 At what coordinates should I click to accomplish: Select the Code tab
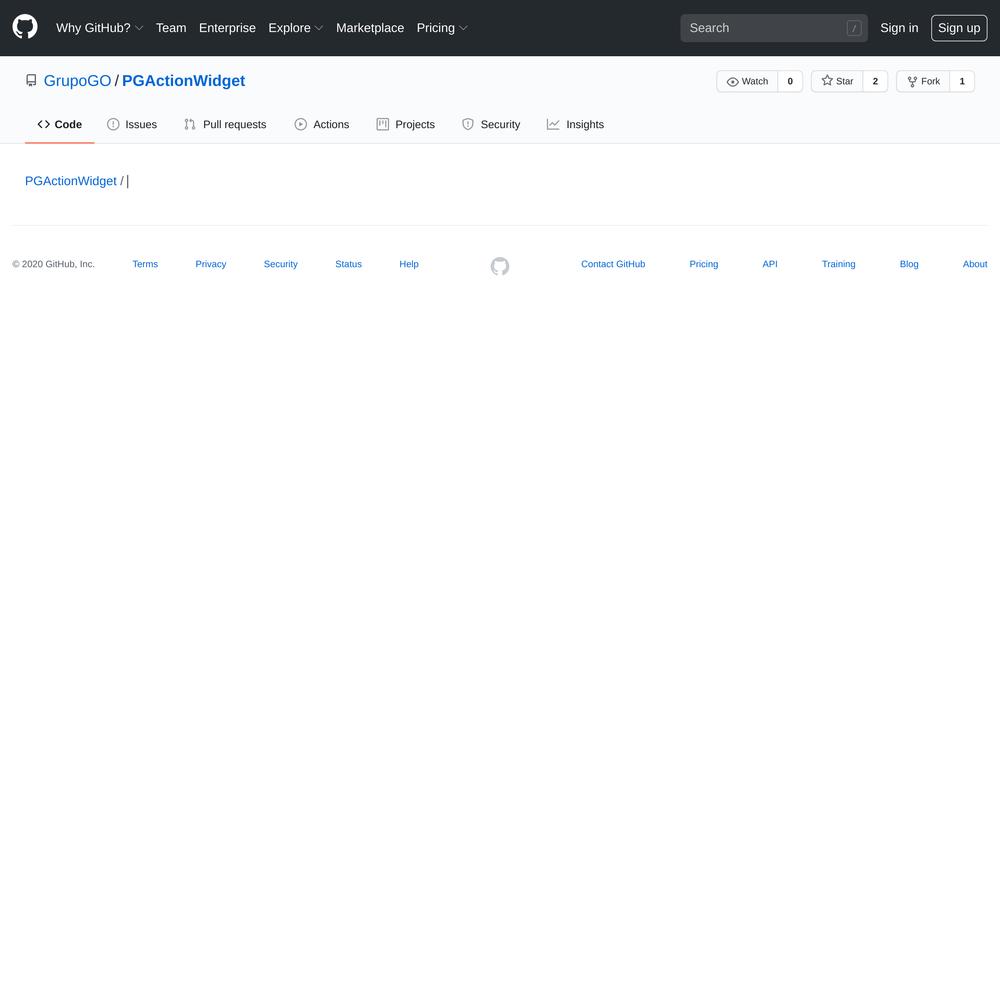[59, 124]
